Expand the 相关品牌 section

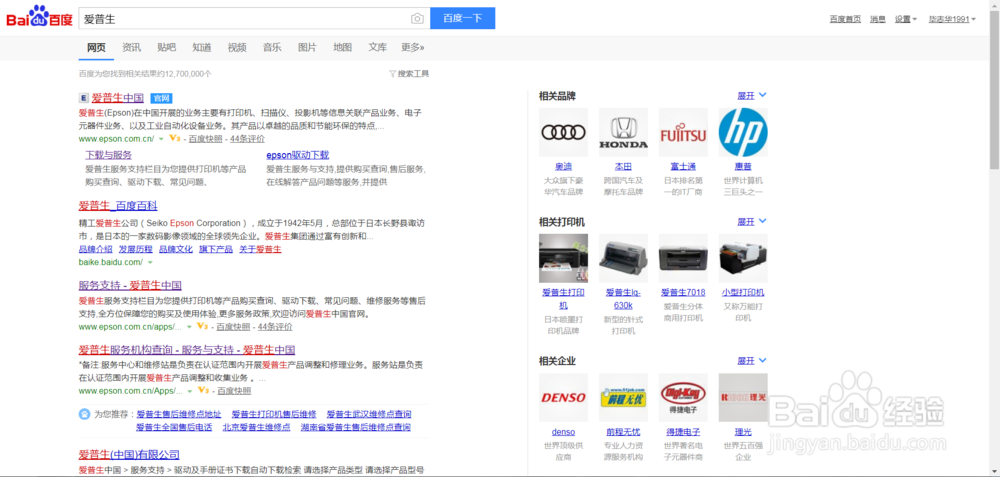pyautogui.click(x=752, y=96)
